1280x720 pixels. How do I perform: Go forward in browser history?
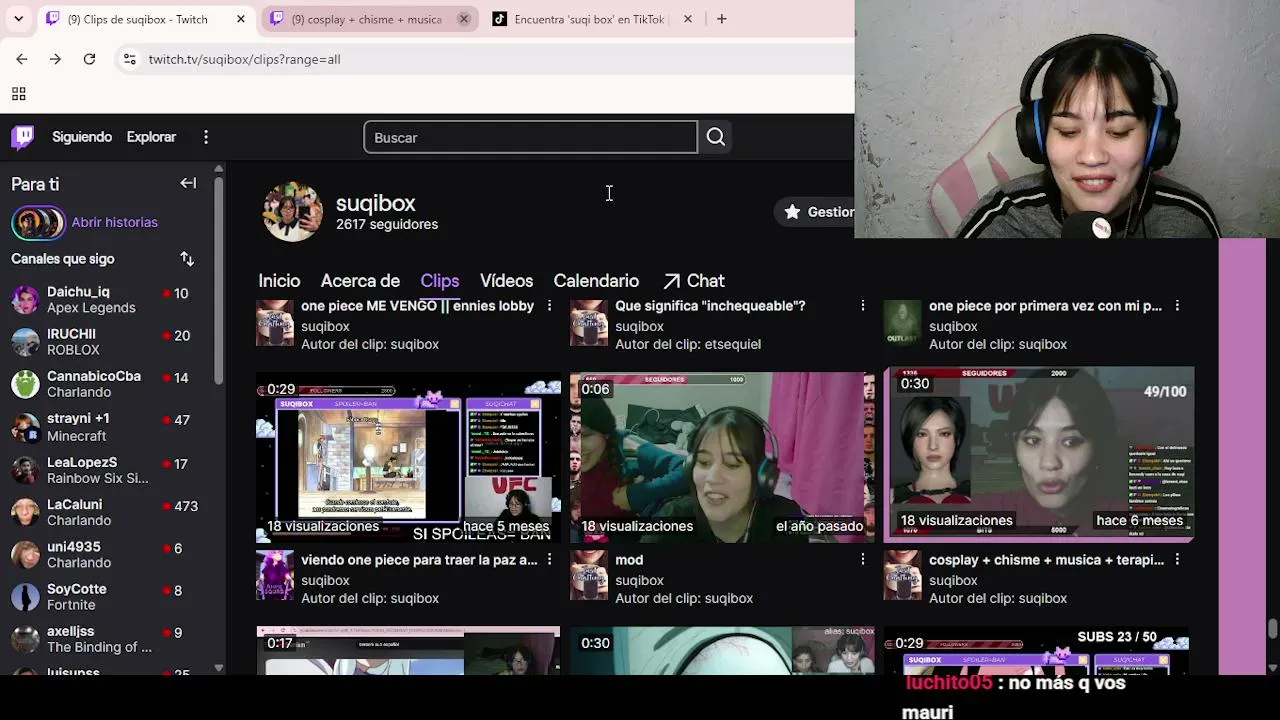click(x=55, y=59)
